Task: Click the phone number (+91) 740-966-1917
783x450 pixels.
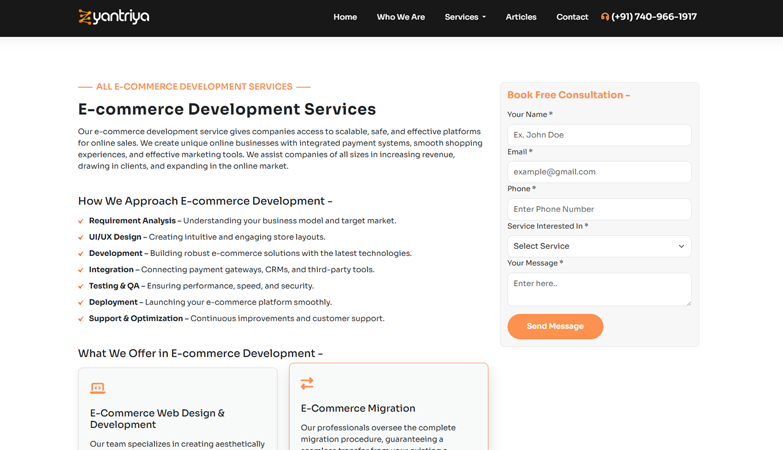Action: tap(654, 17)
